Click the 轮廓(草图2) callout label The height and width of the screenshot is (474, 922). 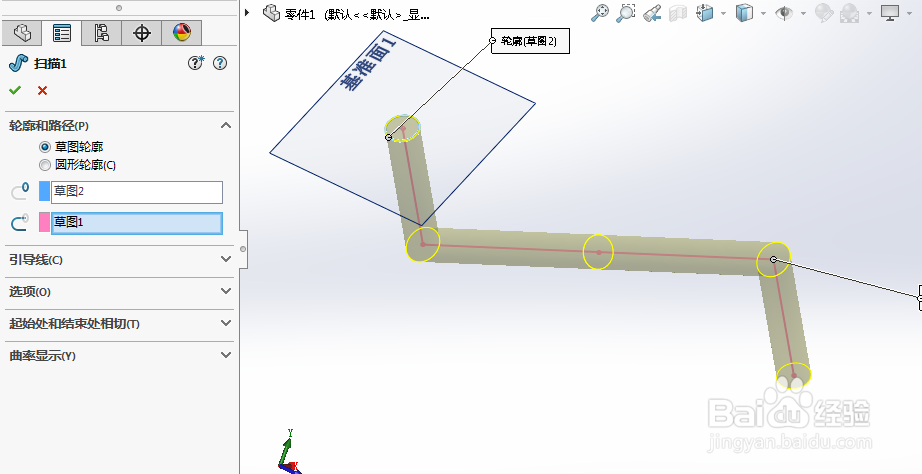click(530, 41)
